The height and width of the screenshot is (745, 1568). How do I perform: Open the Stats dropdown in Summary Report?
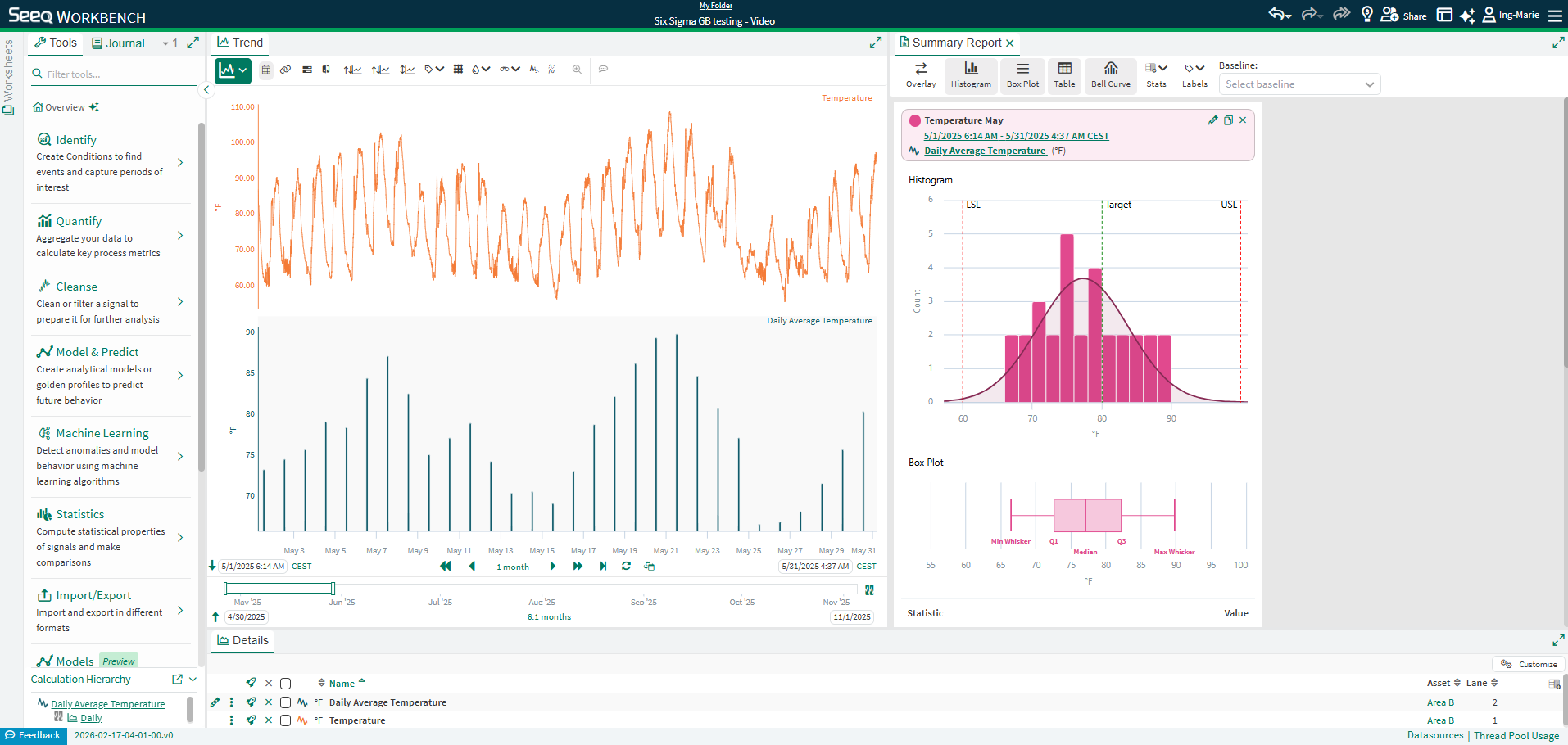click(x=1156, y=75)
